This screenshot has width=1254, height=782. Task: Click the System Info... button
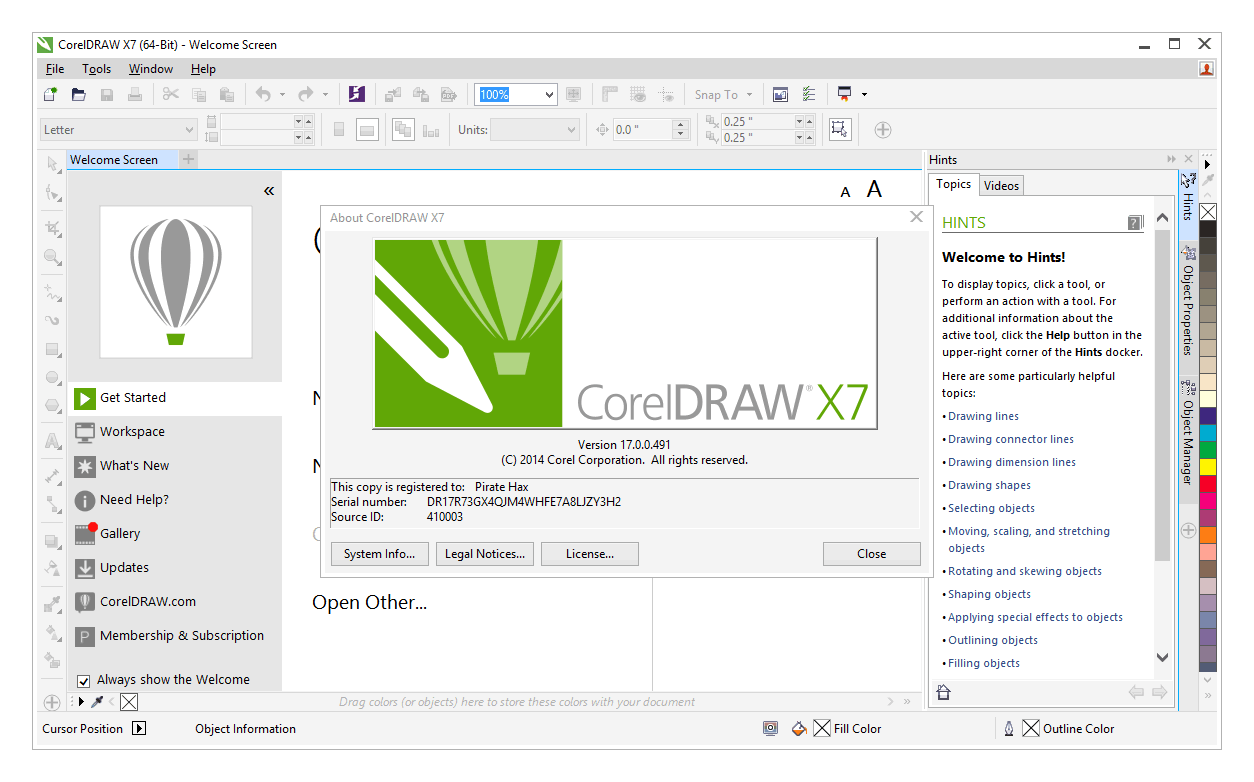(380, 554)
